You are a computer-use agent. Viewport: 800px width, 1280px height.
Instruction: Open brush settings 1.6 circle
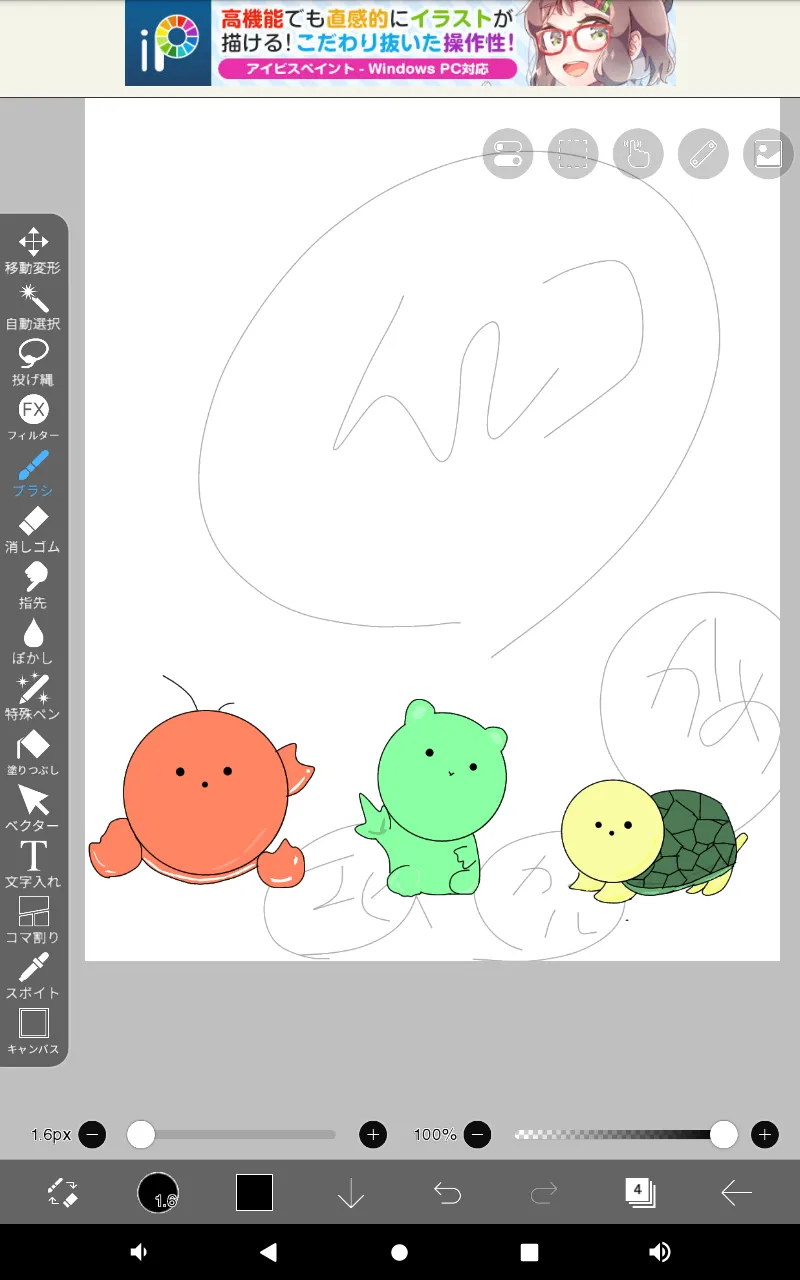click(158, 1192)
